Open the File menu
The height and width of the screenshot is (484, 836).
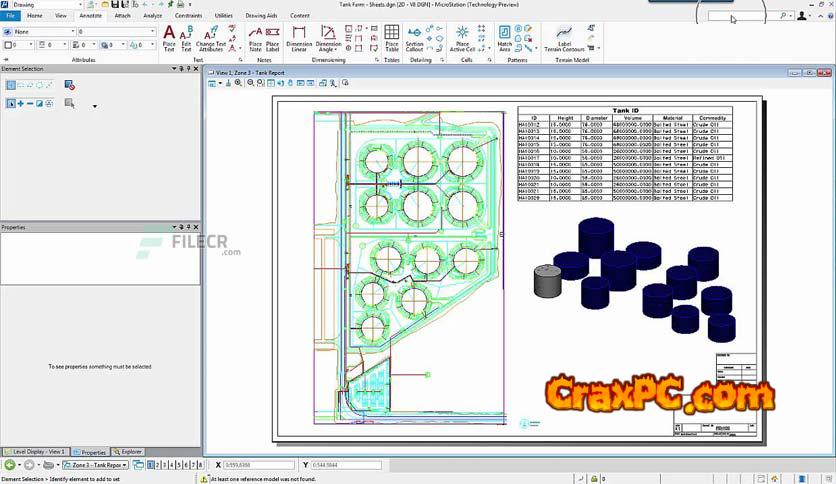10,16
